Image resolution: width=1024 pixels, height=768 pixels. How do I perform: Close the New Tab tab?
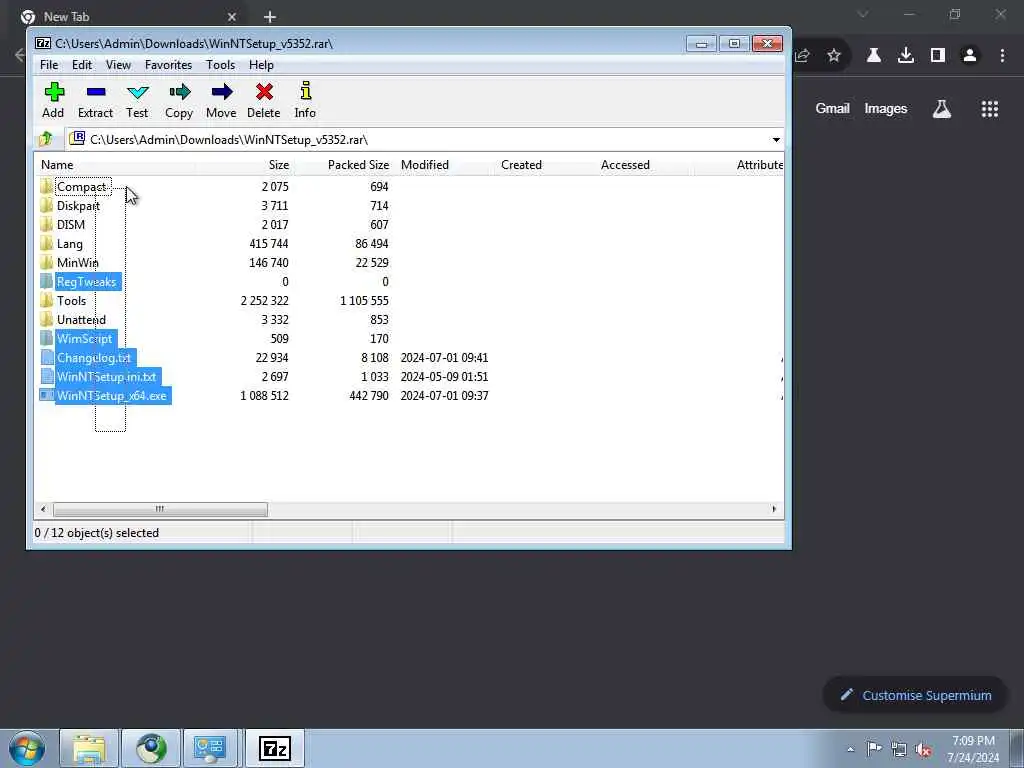click(x=232, y=17)
